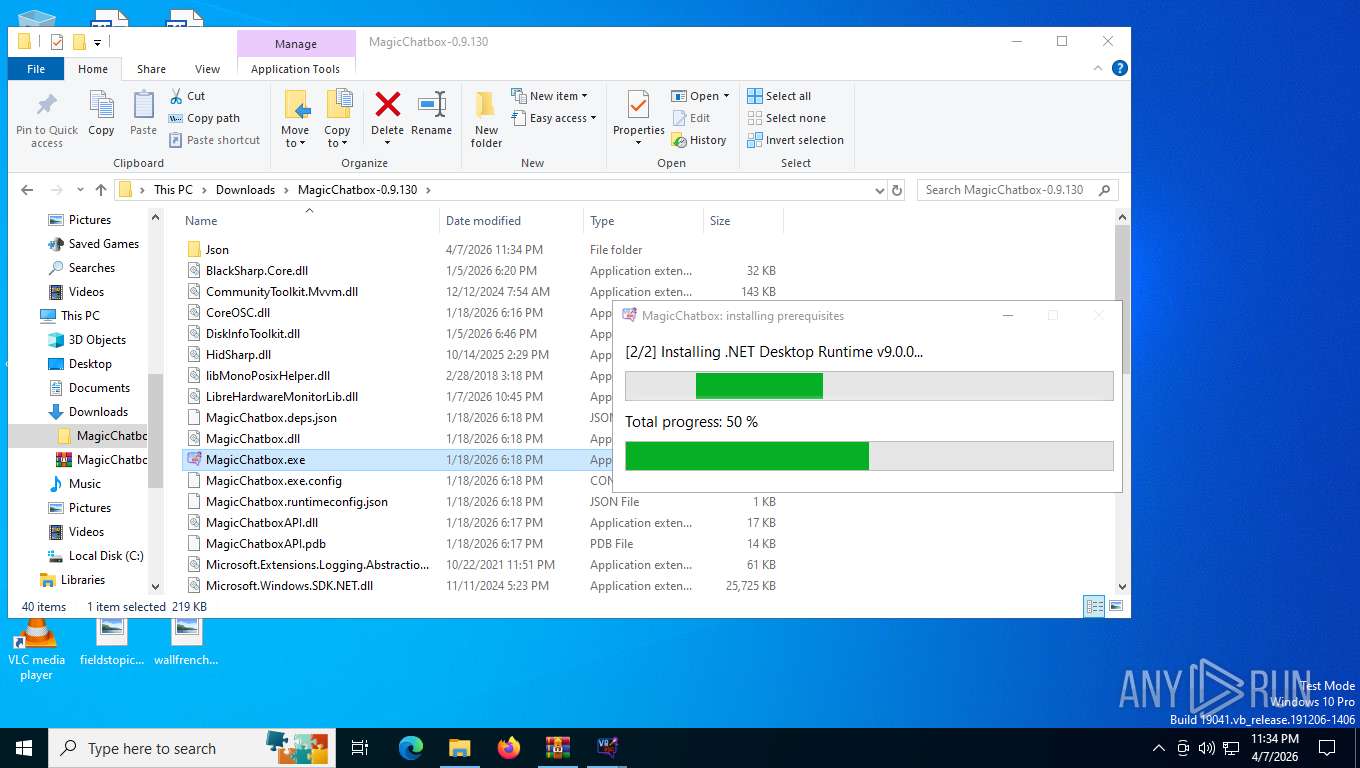Screen dimensions: 1360x768
Task: Select Desktop in the navigation pane
Action: pyautogui.click(x=90, y=364)
